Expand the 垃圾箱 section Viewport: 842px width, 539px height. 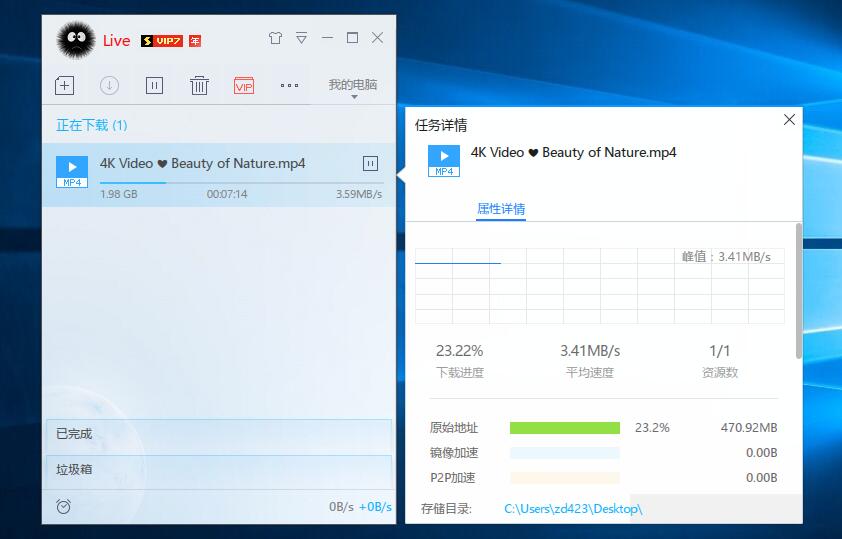(x=218, y=469)
